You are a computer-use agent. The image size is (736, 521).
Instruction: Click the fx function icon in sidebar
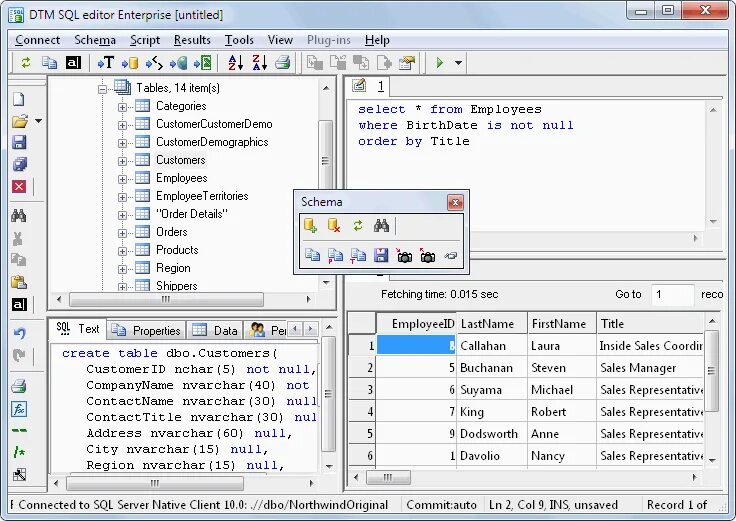[x=19, y=409]
